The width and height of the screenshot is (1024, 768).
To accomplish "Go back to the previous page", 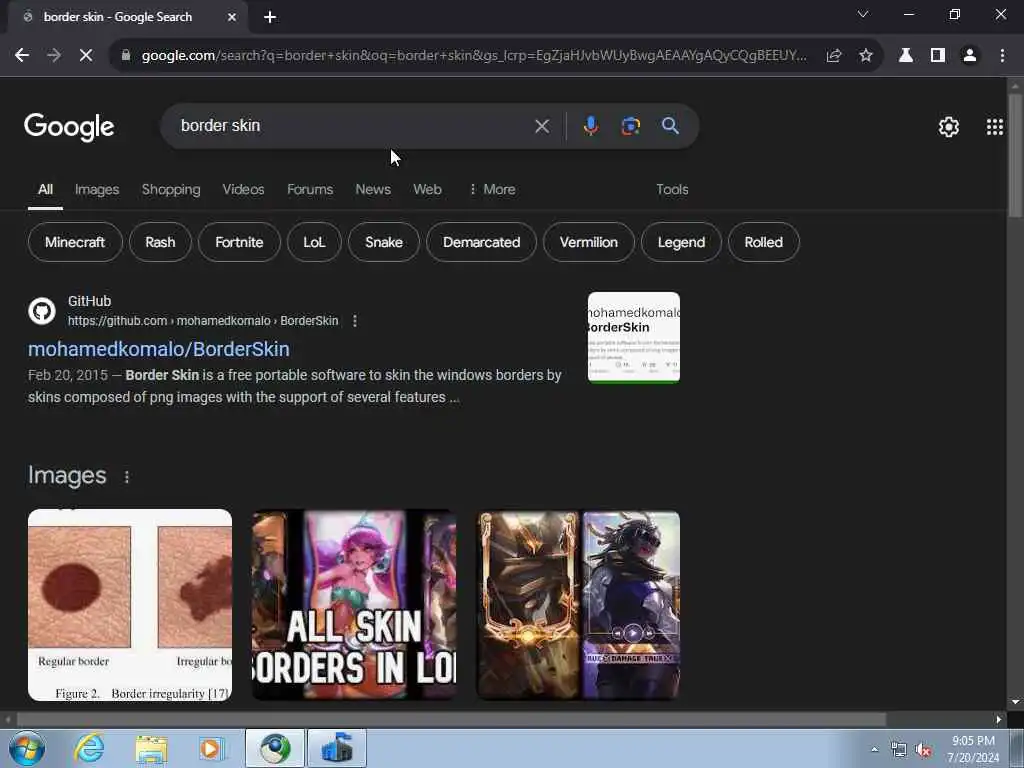I will (x=22, y=56).
